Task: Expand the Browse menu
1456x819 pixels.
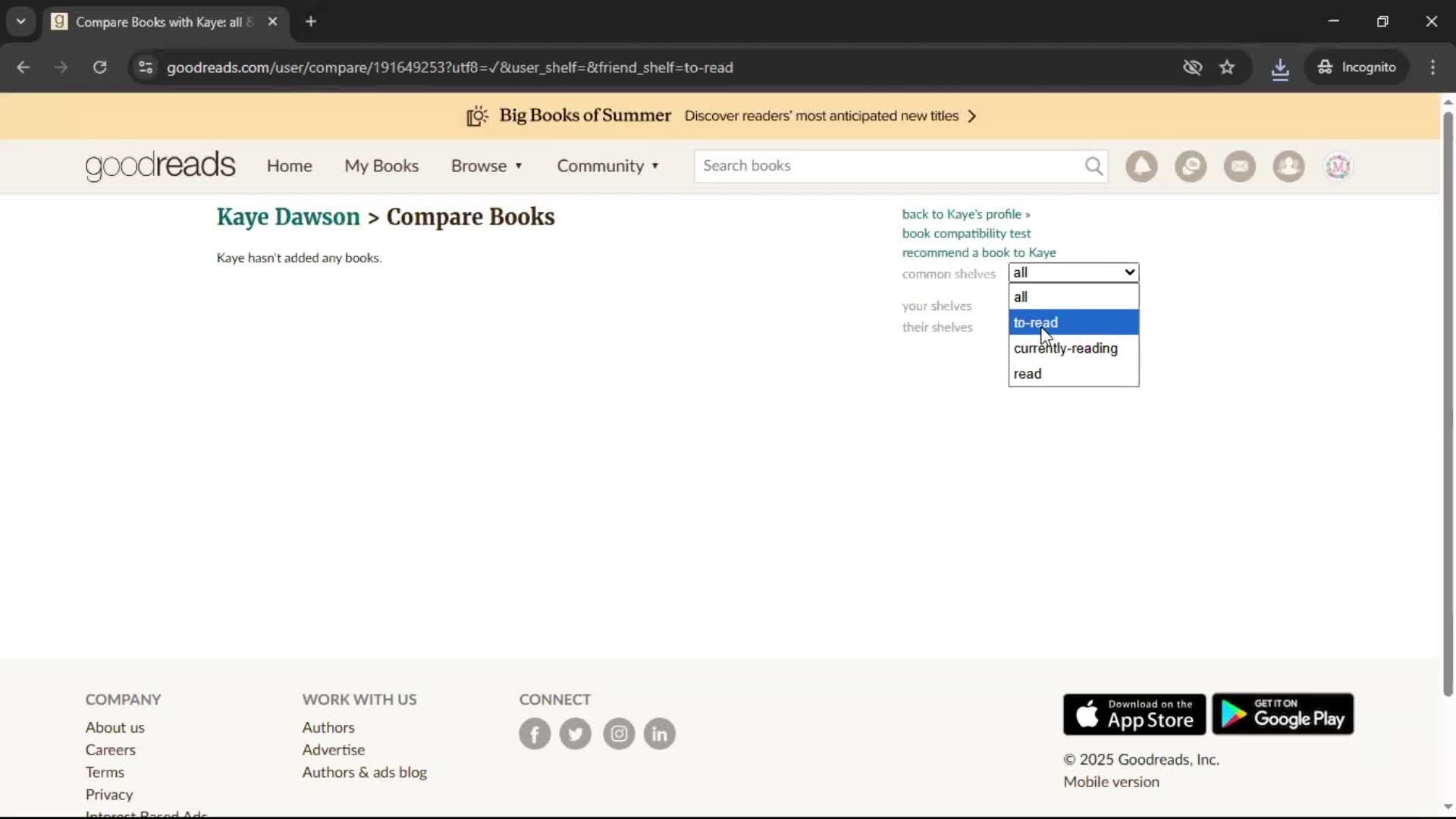Action: (487, 166)
